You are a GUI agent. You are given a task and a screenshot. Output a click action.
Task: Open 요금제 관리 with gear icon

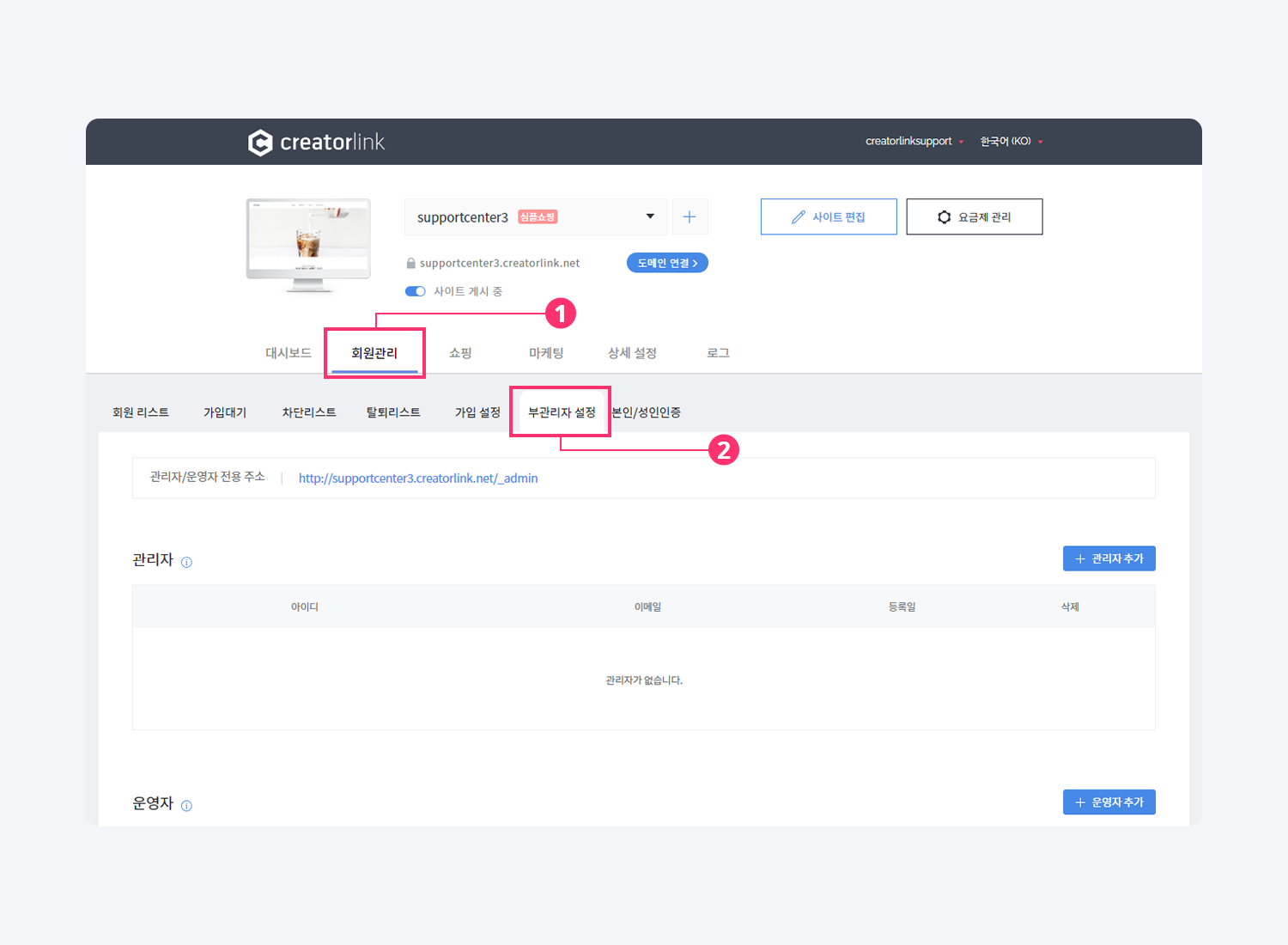click(x=974, y=217)
